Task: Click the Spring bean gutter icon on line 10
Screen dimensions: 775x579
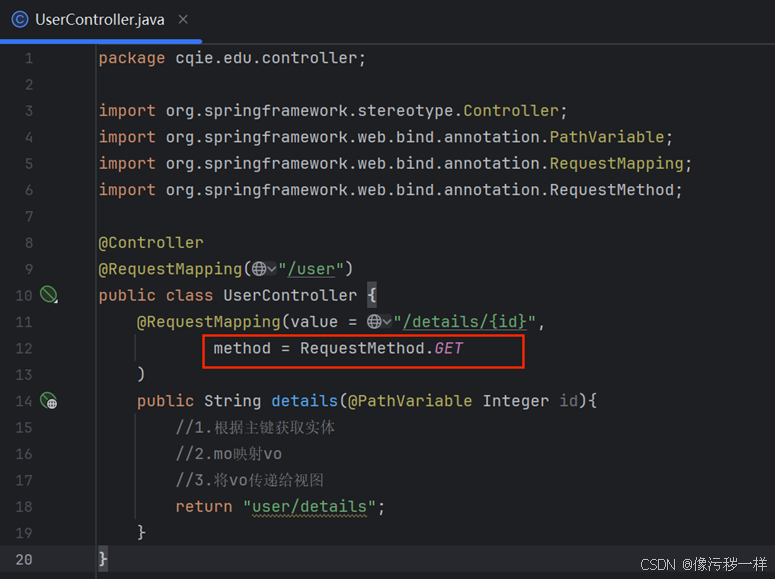Action: click(48, 295)
